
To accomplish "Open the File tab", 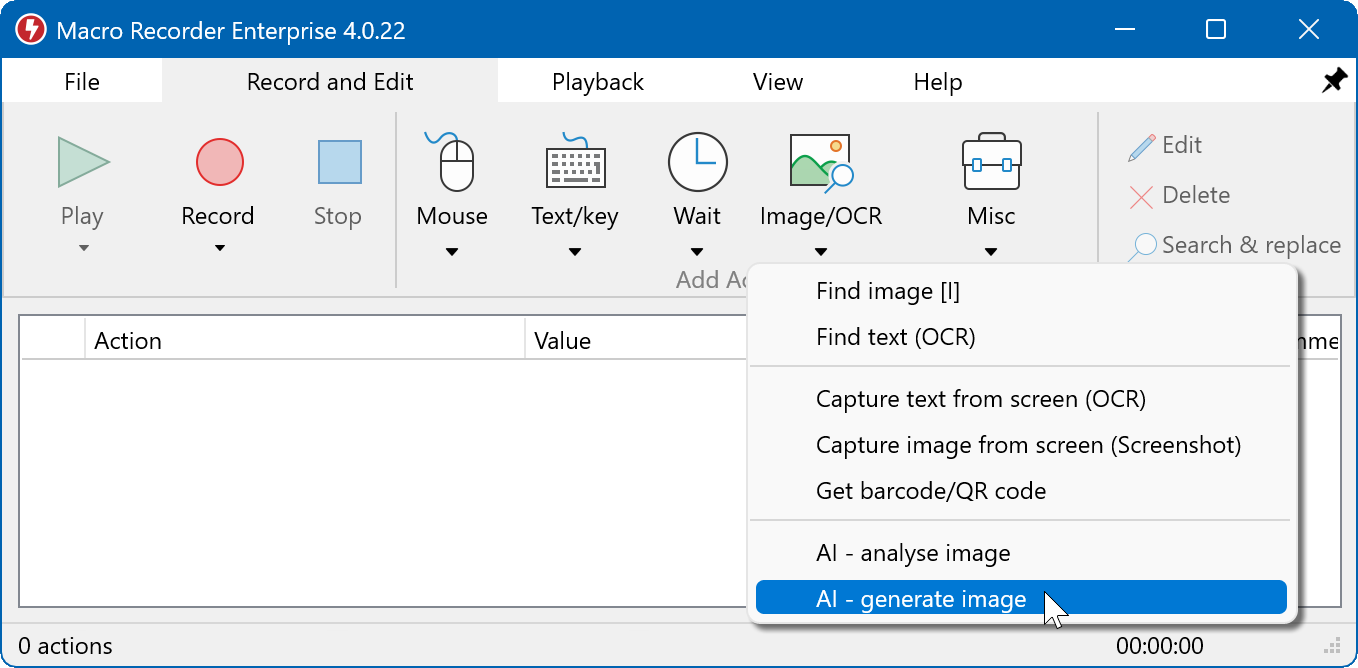I will pyautogui.click(x=82, y=82).
